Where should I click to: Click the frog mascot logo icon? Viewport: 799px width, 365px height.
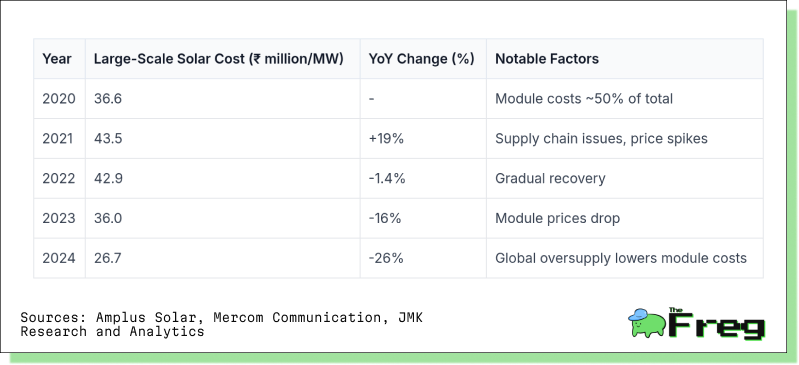(647, 323)
